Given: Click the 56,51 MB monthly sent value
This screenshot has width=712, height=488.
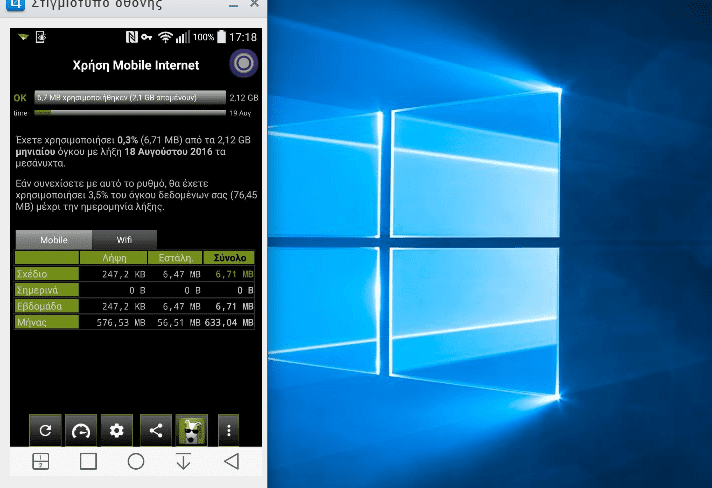Looking at the screenshot, I should [x=178, y=322].
